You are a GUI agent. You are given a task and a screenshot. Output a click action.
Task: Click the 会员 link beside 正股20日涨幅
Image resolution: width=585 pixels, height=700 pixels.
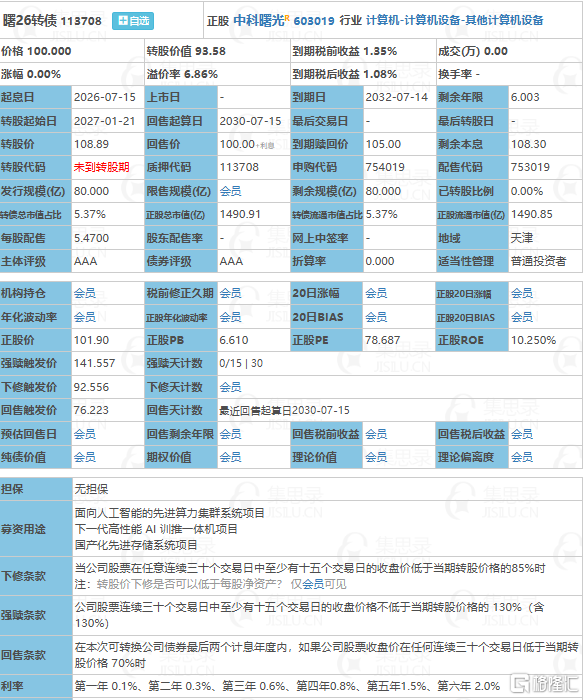pyautogui.click(x=522, y=293)
